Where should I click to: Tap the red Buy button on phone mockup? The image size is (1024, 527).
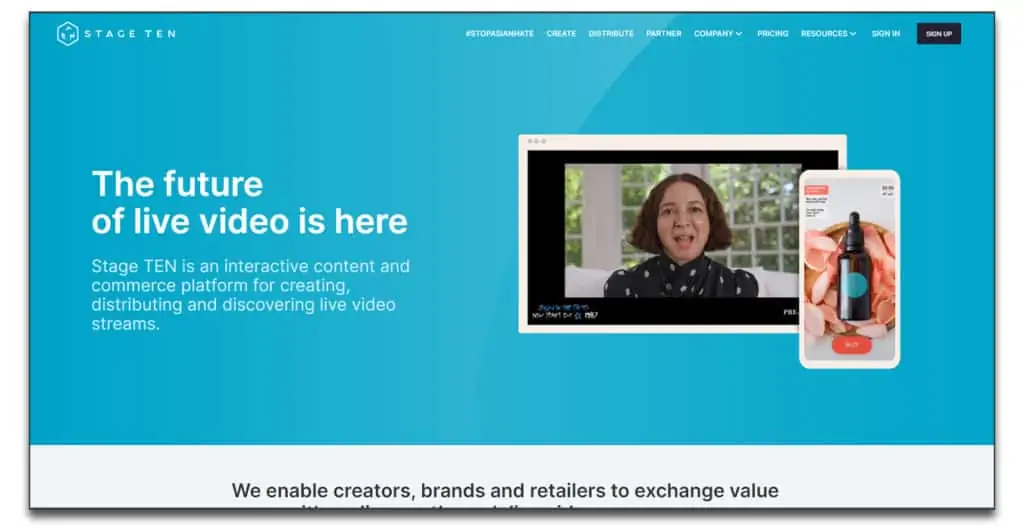(851, 344)
